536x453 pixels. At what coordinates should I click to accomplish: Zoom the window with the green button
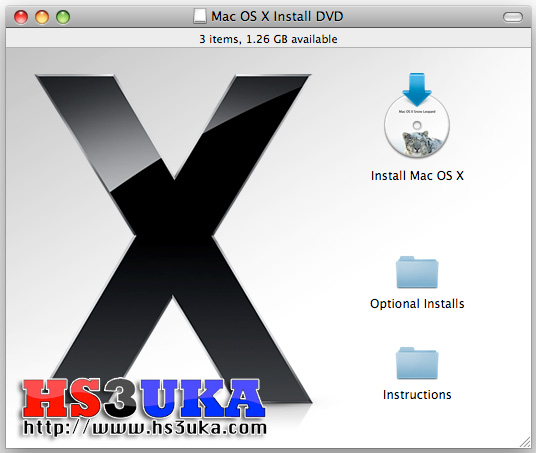(63, 17)
